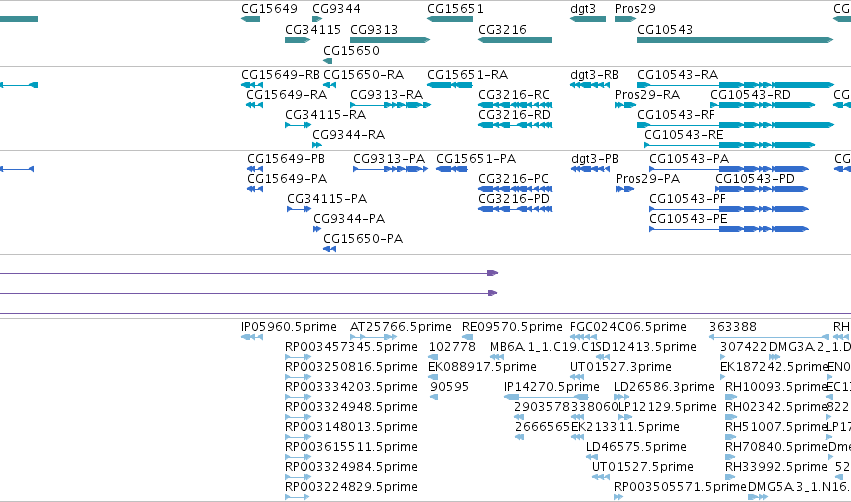
Task: Click transcript label CG10543-RE
Action: [x=684, y=135]
